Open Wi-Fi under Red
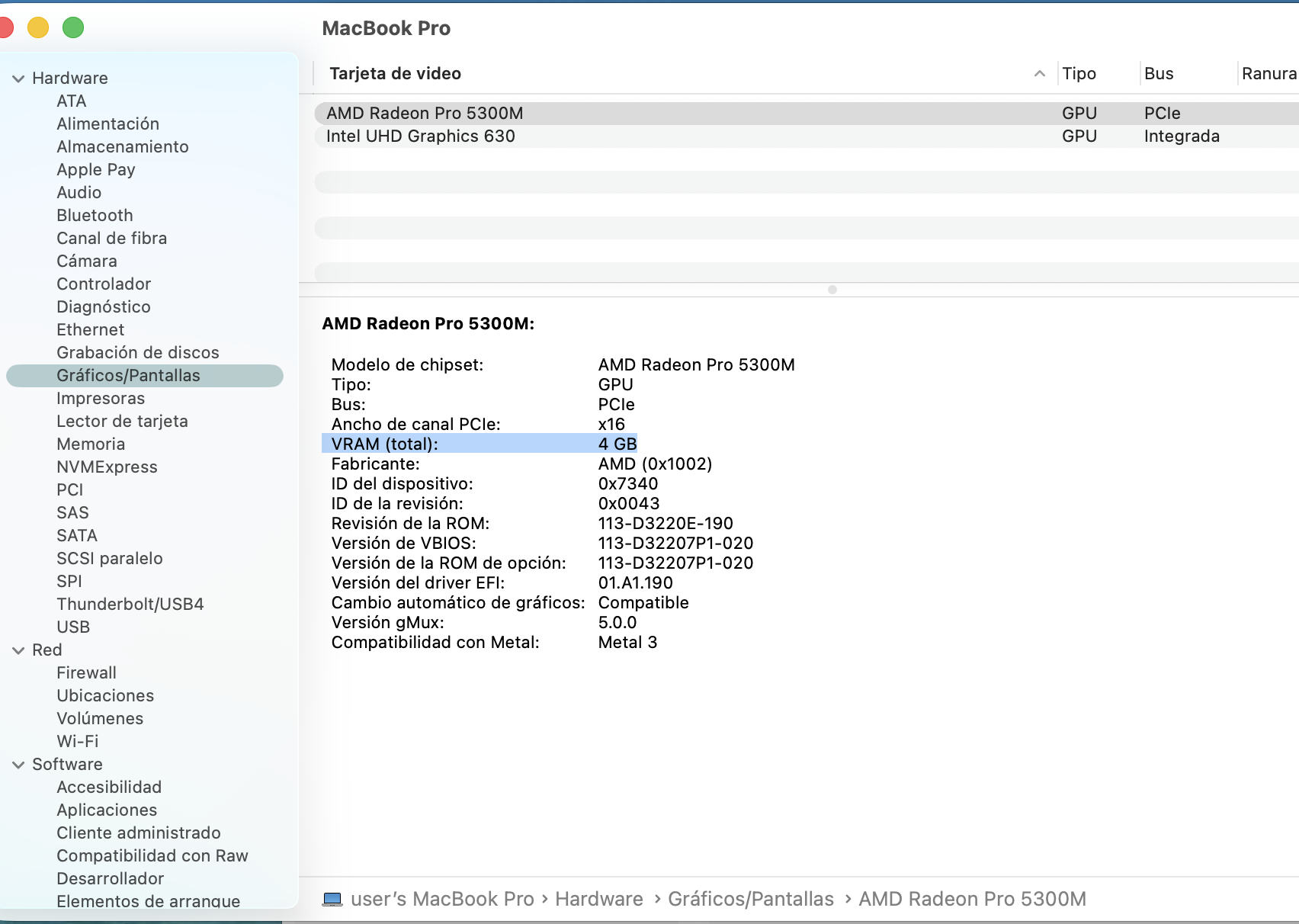The height and width of the screenshot is (924, 1299). pyautogui.click(x=78, y=742)
